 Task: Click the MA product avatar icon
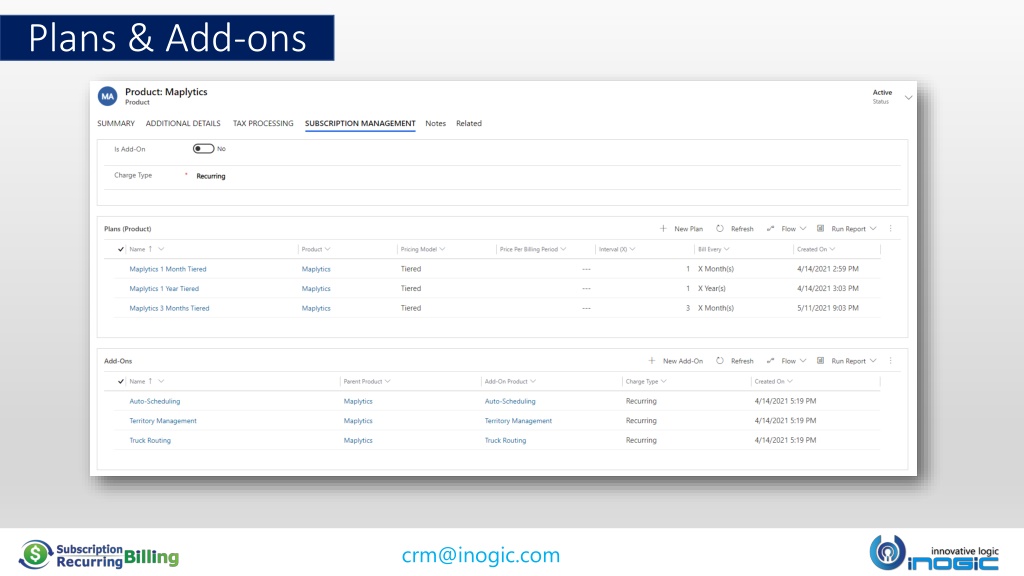point(107,96)
